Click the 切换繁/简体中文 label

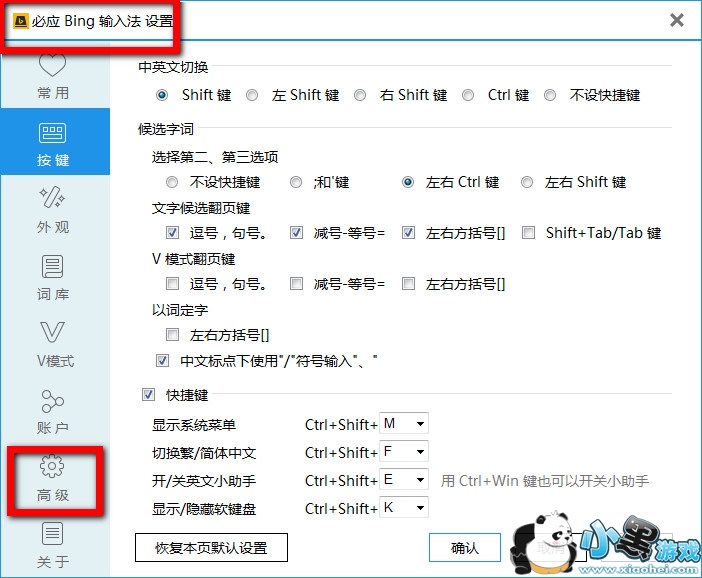coord(204,453)
